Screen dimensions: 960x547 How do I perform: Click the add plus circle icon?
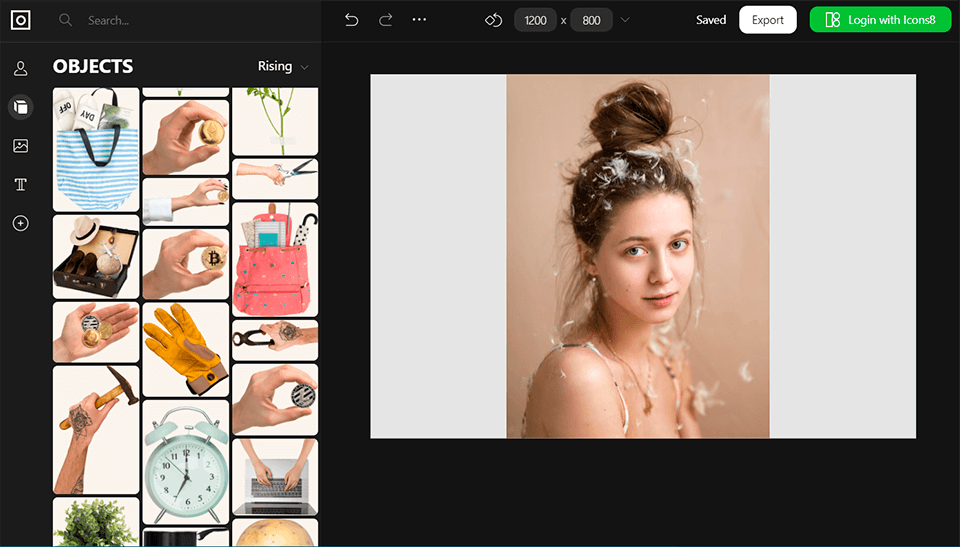(x=21, y=223)
